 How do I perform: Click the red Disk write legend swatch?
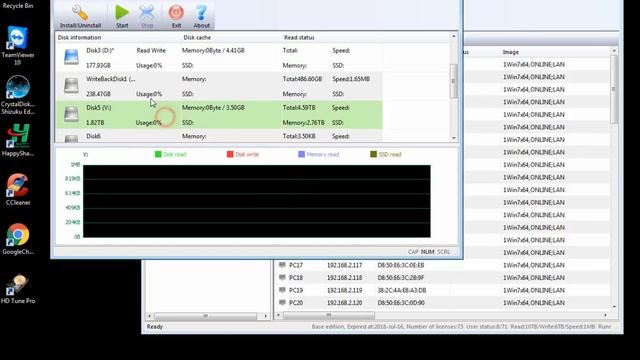pyautogui.click(x=230, y=154)
